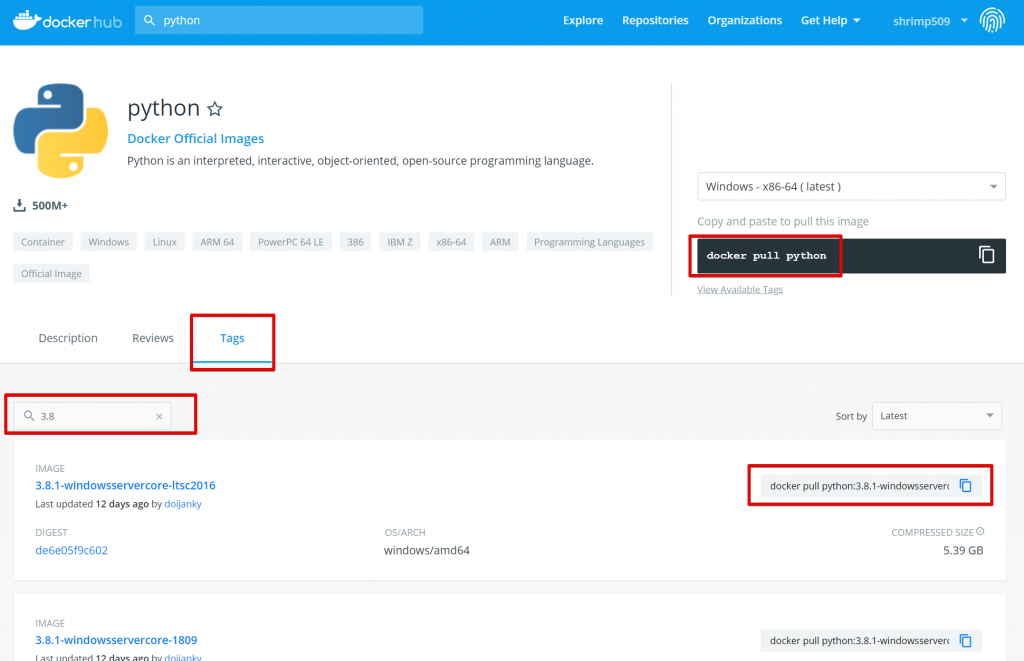Click the 500M+ downloads text
Image resolution: width=1024 pixels, height=661 pixels.
pyautogui.click(x=50, y=206)
